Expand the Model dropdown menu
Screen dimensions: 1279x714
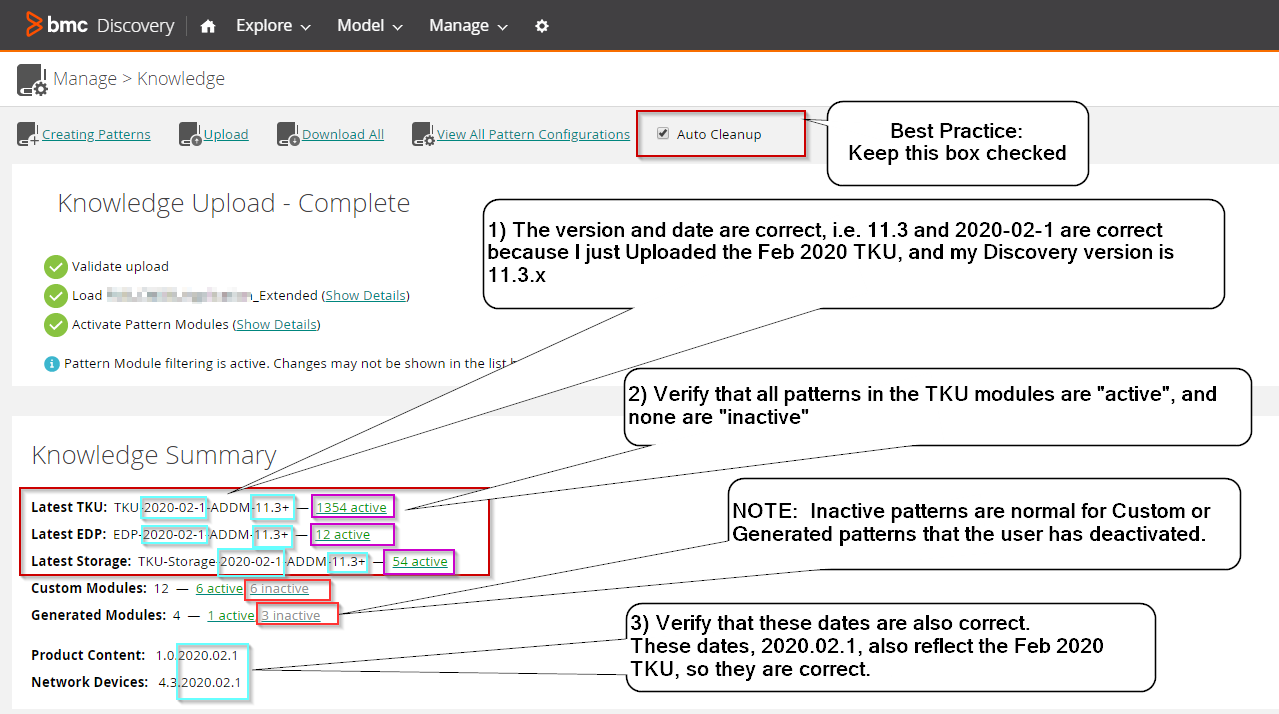point(370,26)
